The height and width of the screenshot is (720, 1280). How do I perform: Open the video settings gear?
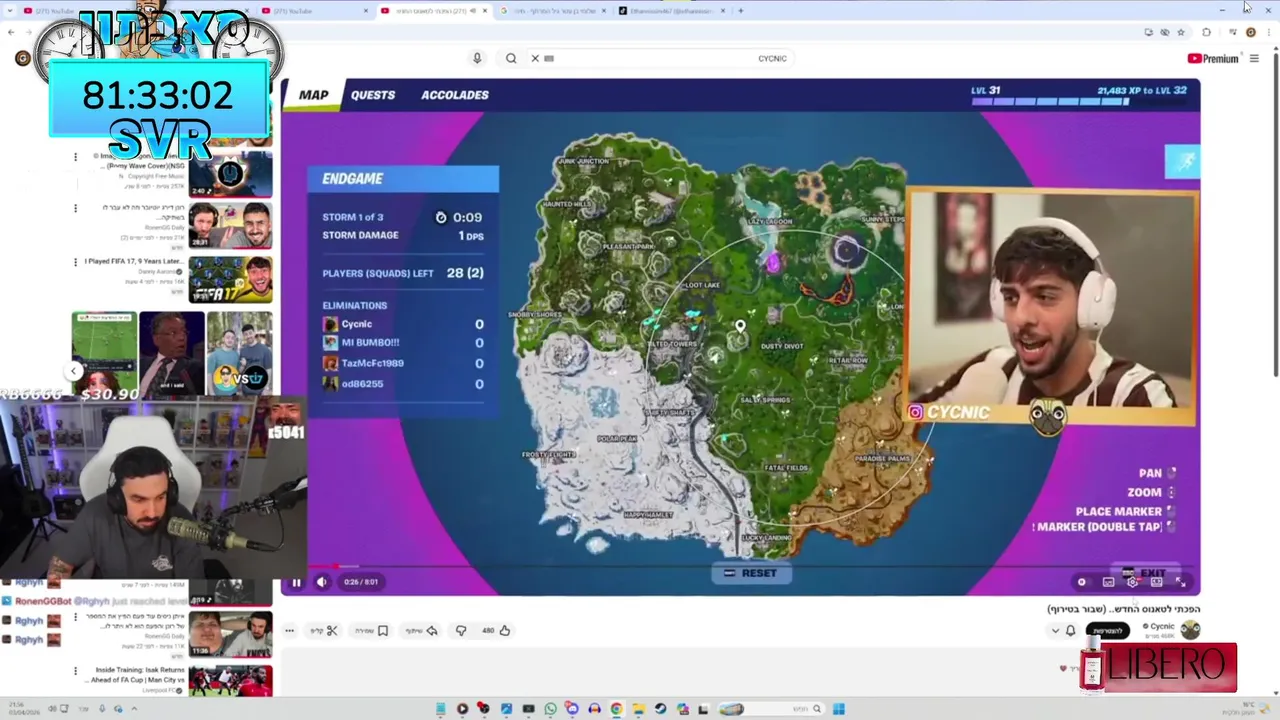(1132, 582)
